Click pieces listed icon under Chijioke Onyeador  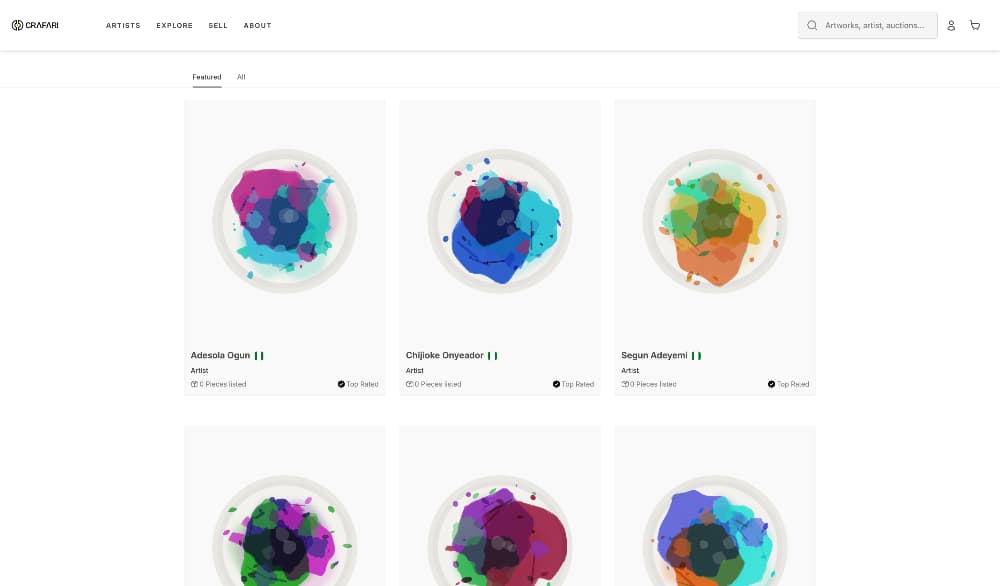coord(409,384)
